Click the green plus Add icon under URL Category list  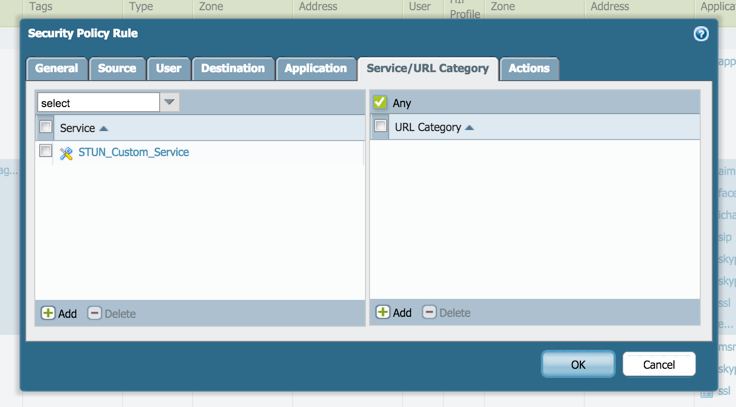click(x=383, y=312)
